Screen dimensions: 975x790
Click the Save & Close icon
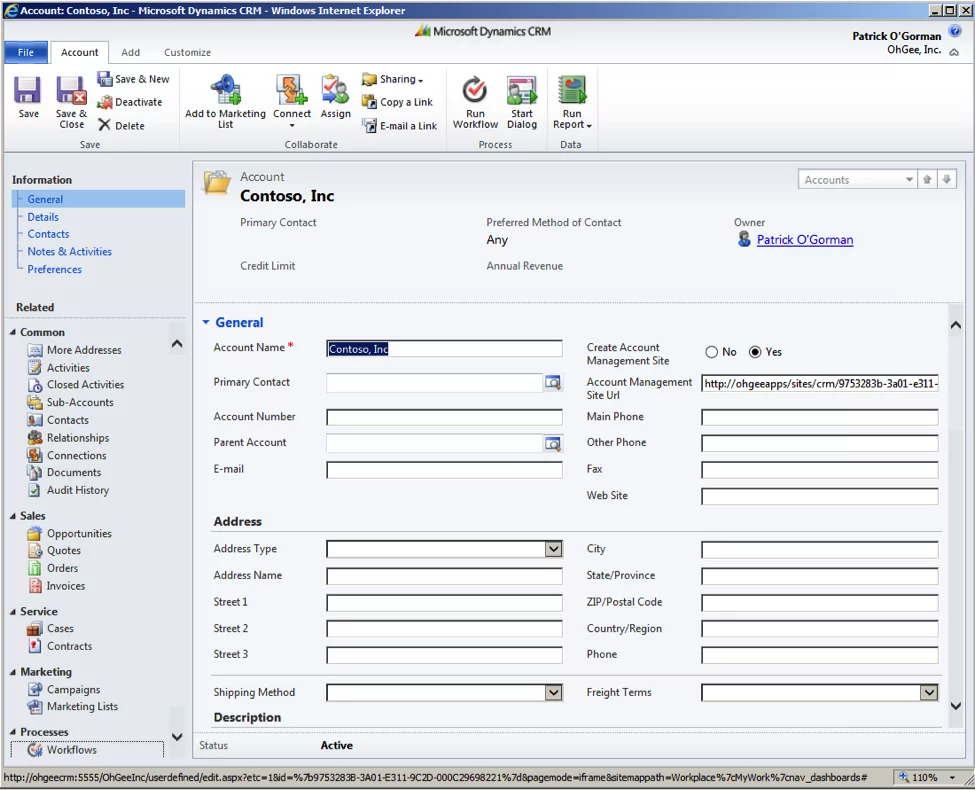(72, 90)
